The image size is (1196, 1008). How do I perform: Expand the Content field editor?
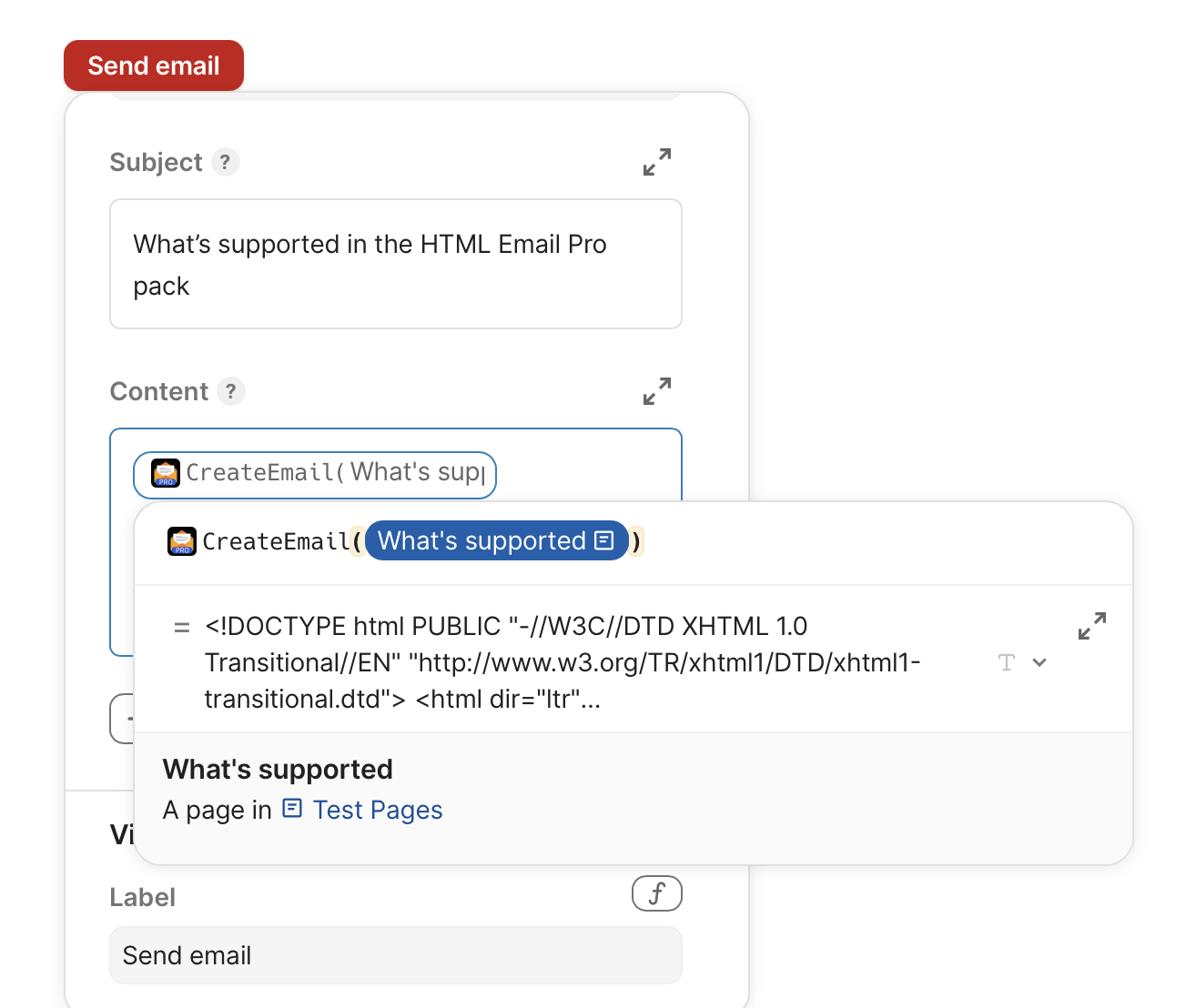coord(657,391)
